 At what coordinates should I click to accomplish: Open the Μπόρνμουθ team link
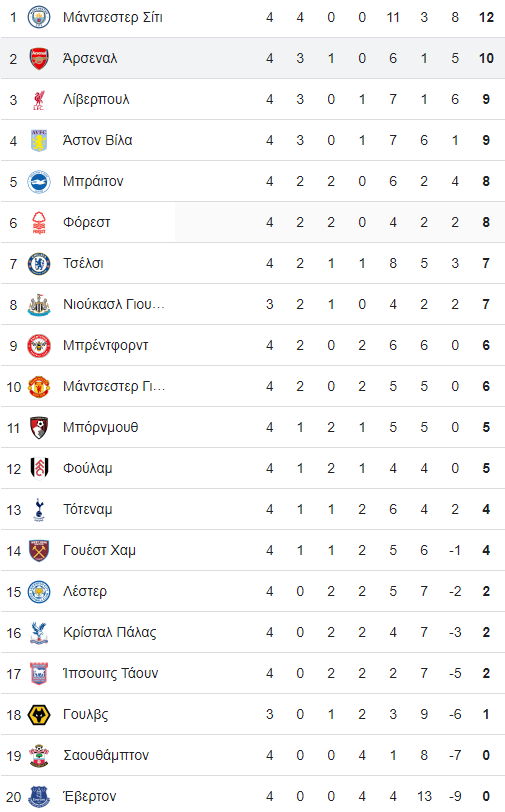coord(100,427)
